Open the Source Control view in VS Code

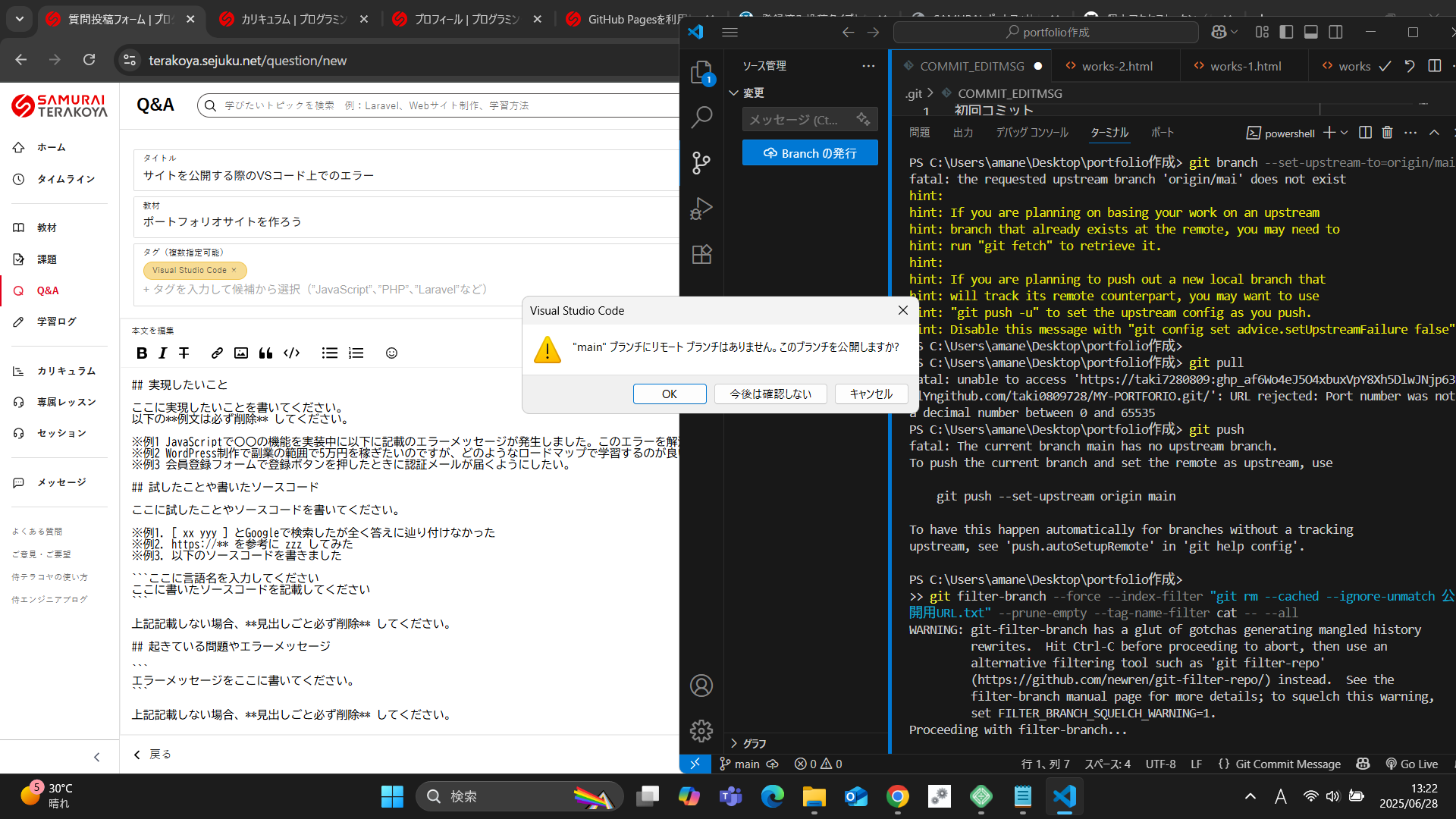[x=701, y=162]
